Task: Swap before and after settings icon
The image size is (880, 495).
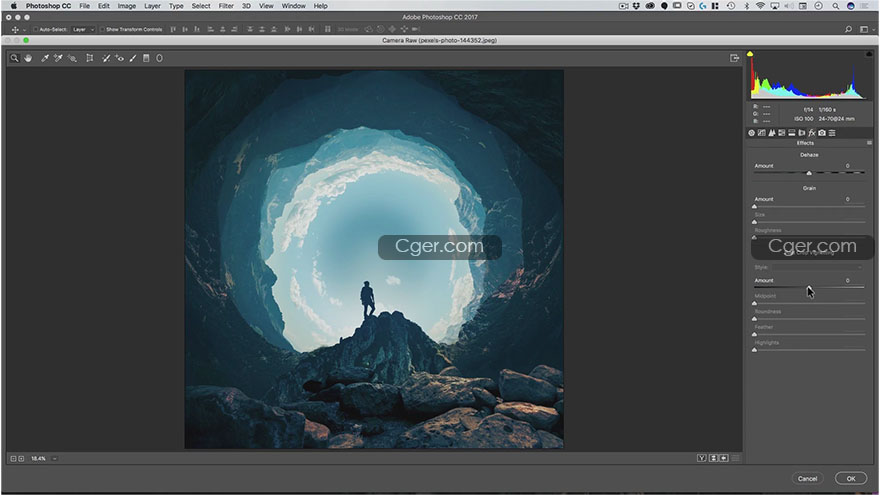Action: click(713, 459)
